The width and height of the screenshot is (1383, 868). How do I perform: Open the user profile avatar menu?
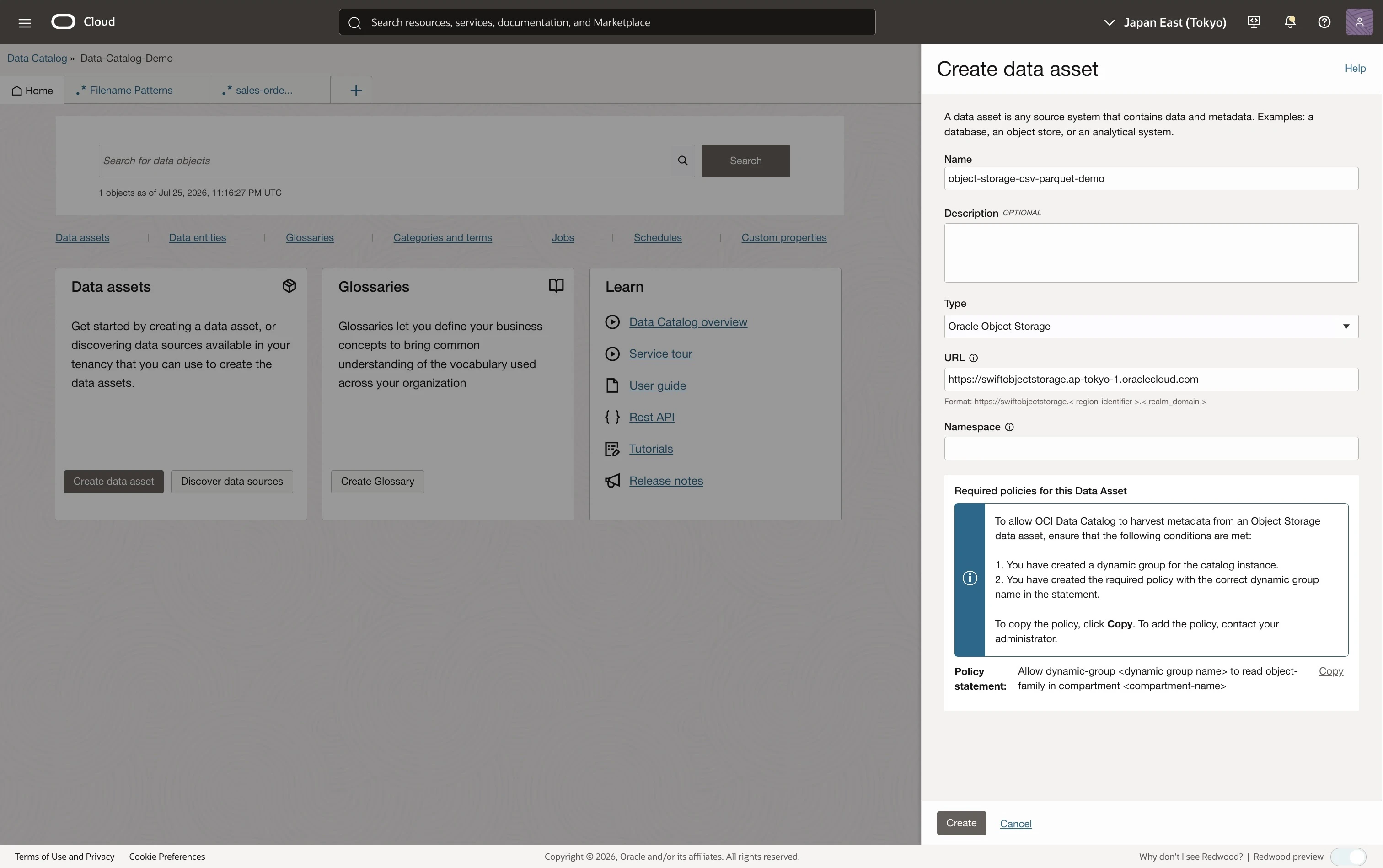(x=1360, y=22)
